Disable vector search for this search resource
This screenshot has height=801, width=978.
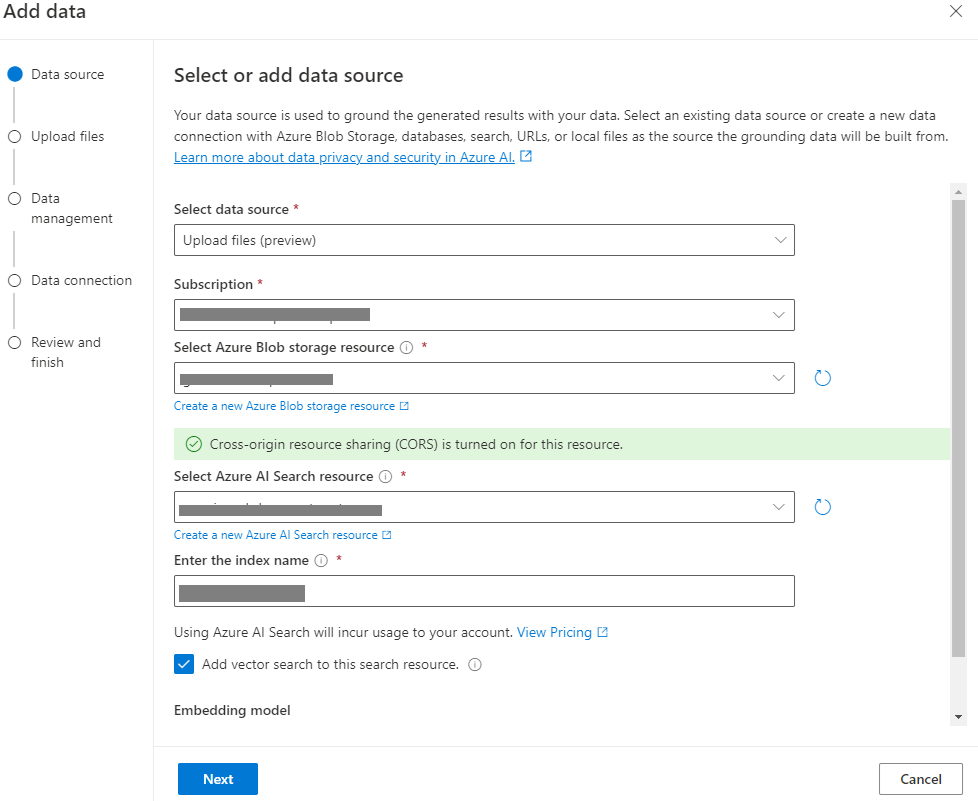[x=183, y=663]
